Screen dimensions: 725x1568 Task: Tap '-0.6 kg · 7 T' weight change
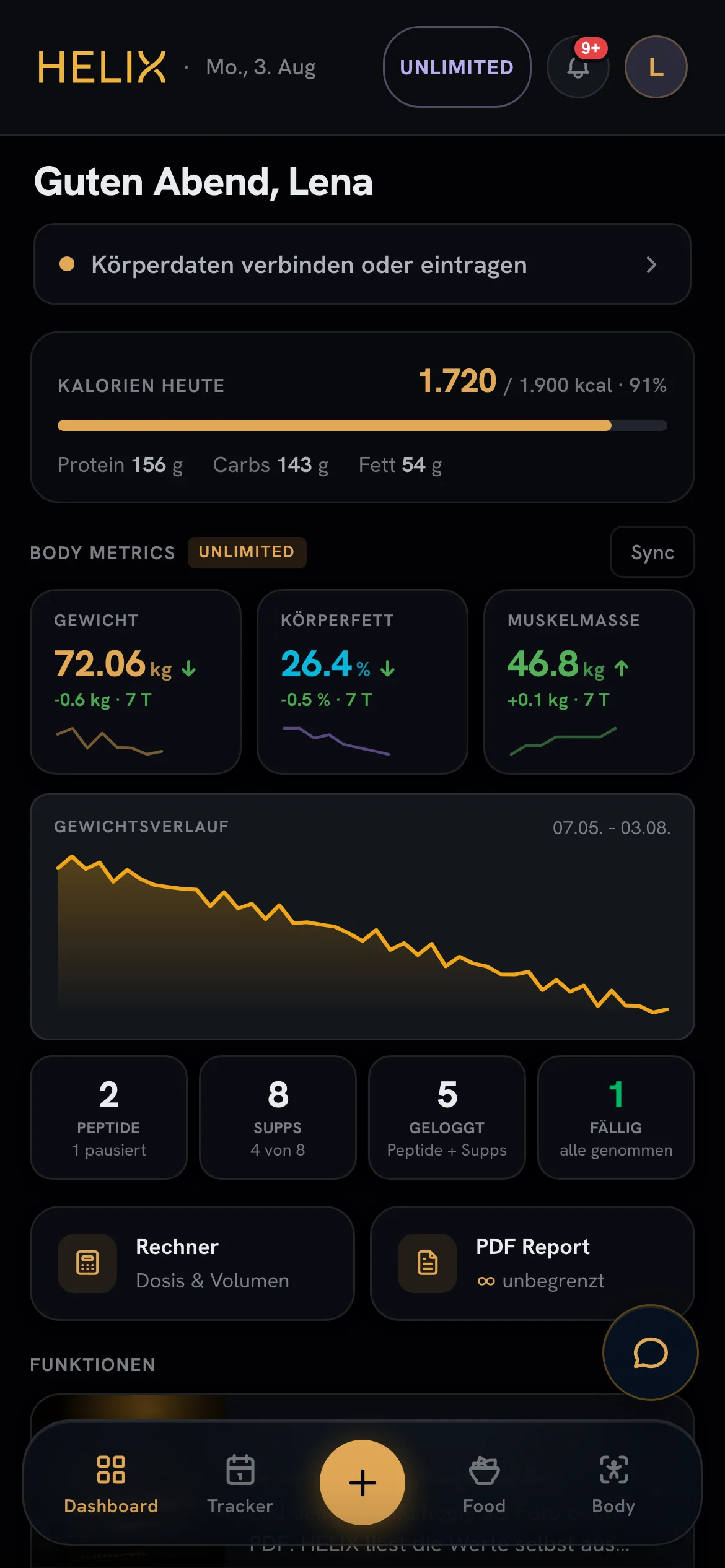(x=103, y=700)
